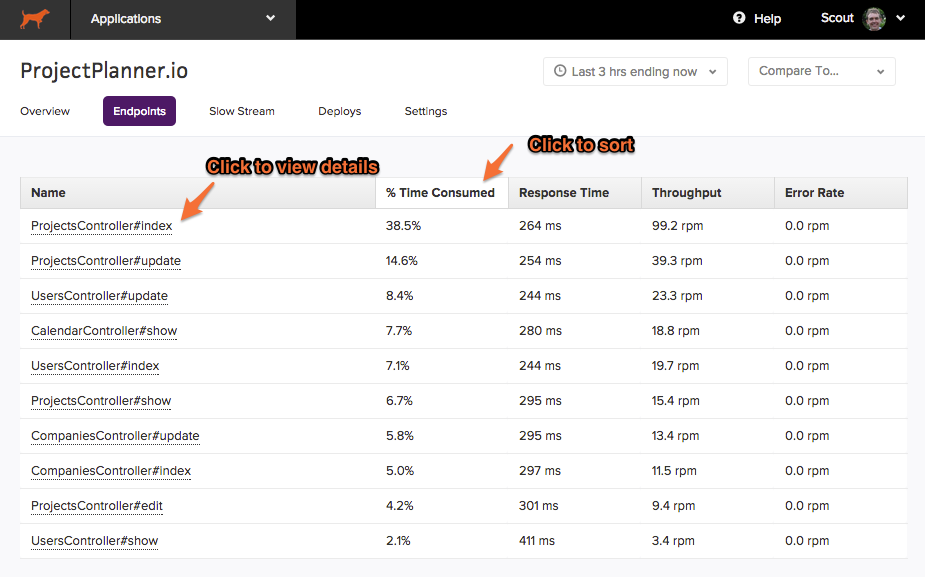The width and height of the screenshot is (925, 577).
Task: View details for ProjectsController#index
Action: 101,226
